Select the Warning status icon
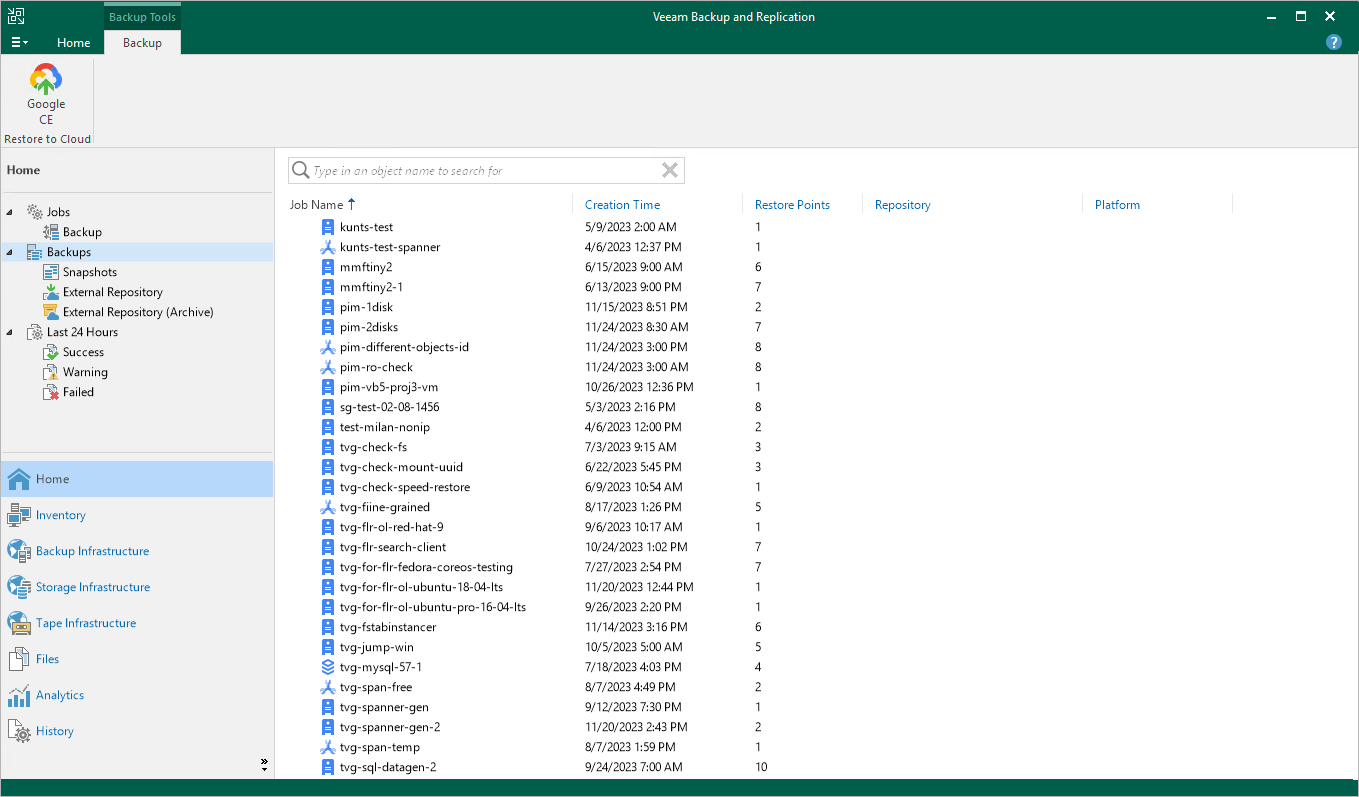This screenshot has height=797, width=1359. pyautogui.click(x=52, y=372)
